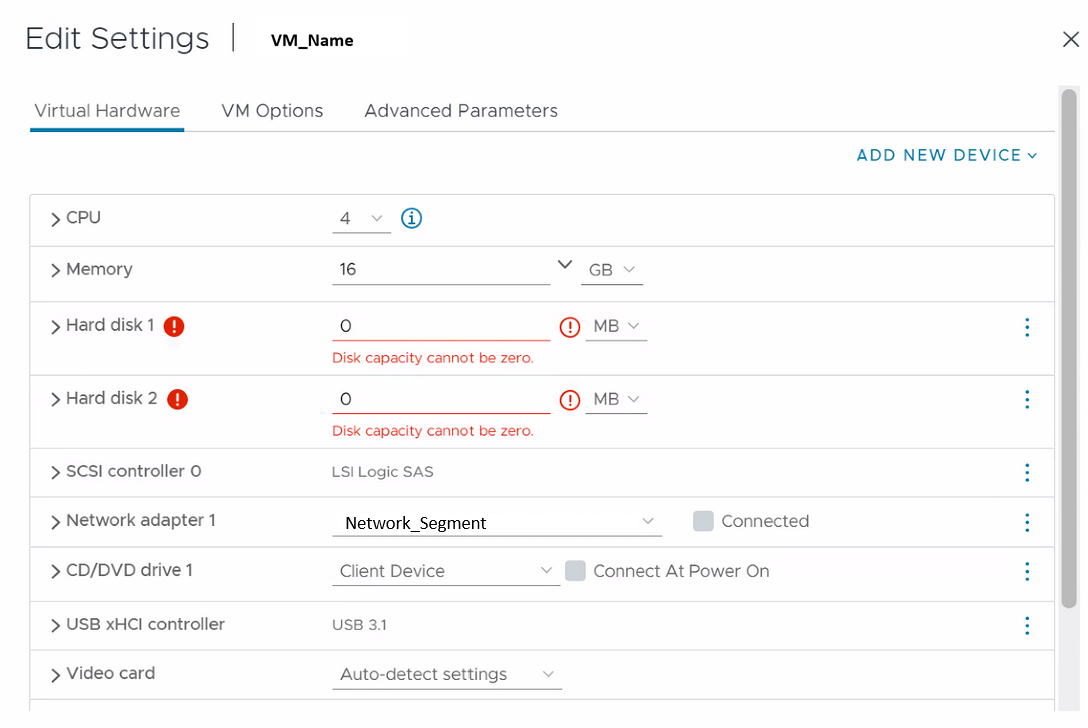The width and height of the screenshot is (1088, 728).
Task: Expand the CPU settings row
Action: pos(56,218)
